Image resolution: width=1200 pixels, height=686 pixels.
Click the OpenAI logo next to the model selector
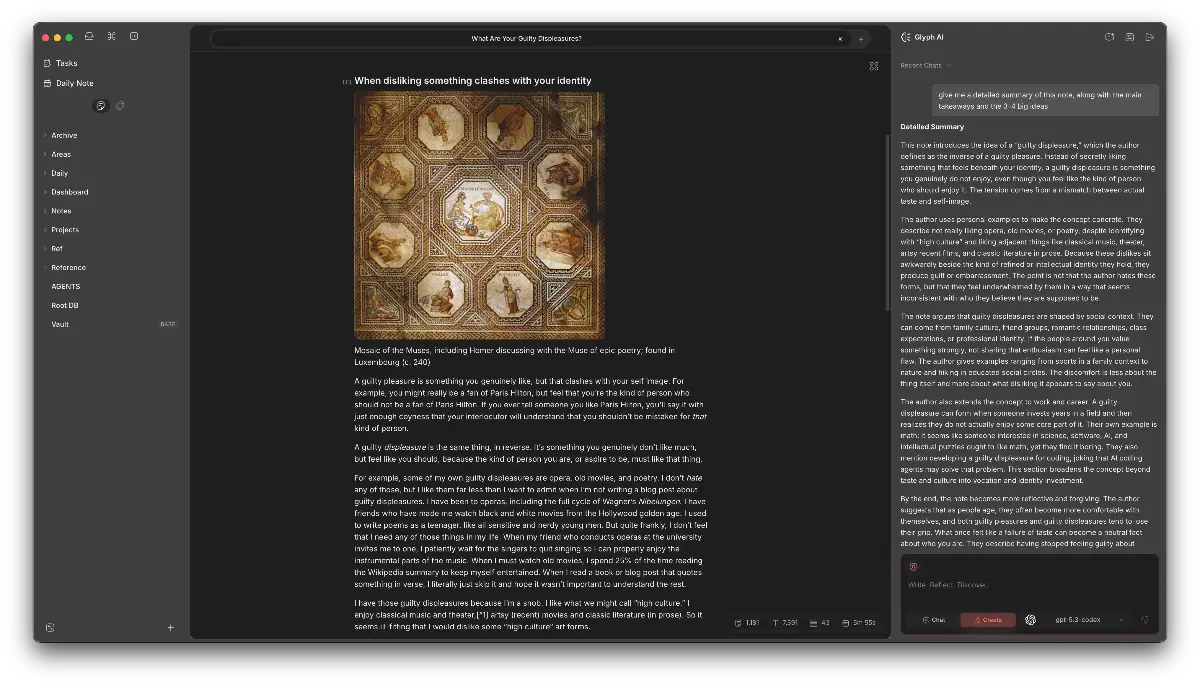pyautogui.click(x=1030, y=620)
